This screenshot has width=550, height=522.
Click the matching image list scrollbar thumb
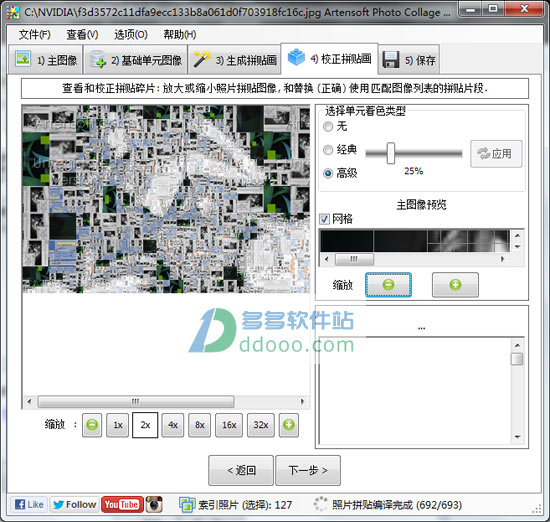click(517, 359)
